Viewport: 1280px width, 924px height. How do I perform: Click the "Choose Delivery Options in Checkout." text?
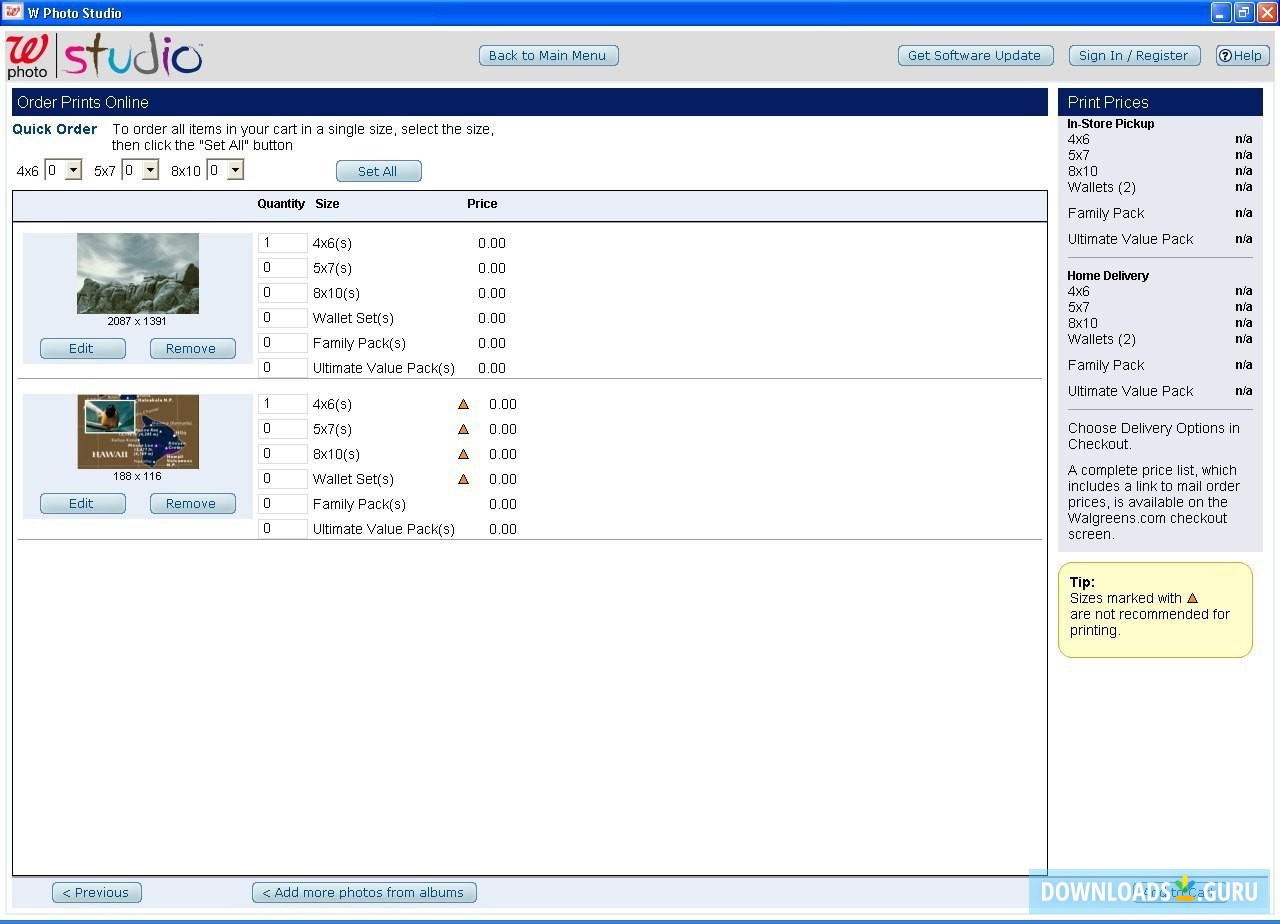point(1154,436)
